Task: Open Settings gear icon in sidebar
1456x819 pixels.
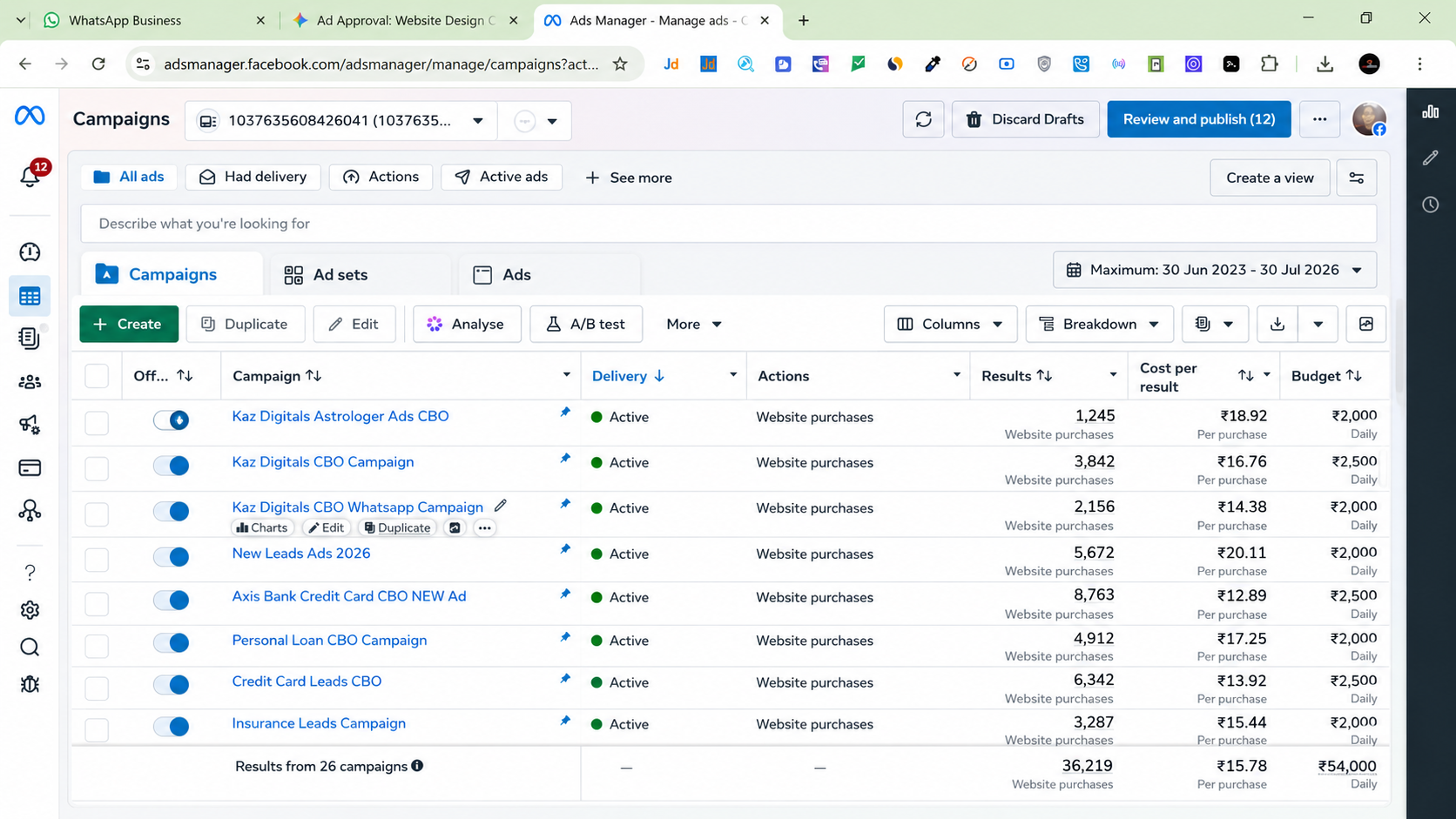Action: [30, 610]
